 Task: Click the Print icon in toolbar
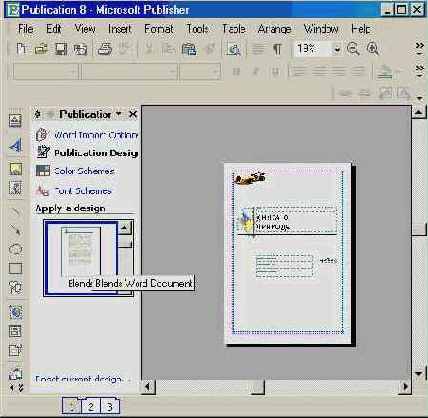(x=104, y=49)
